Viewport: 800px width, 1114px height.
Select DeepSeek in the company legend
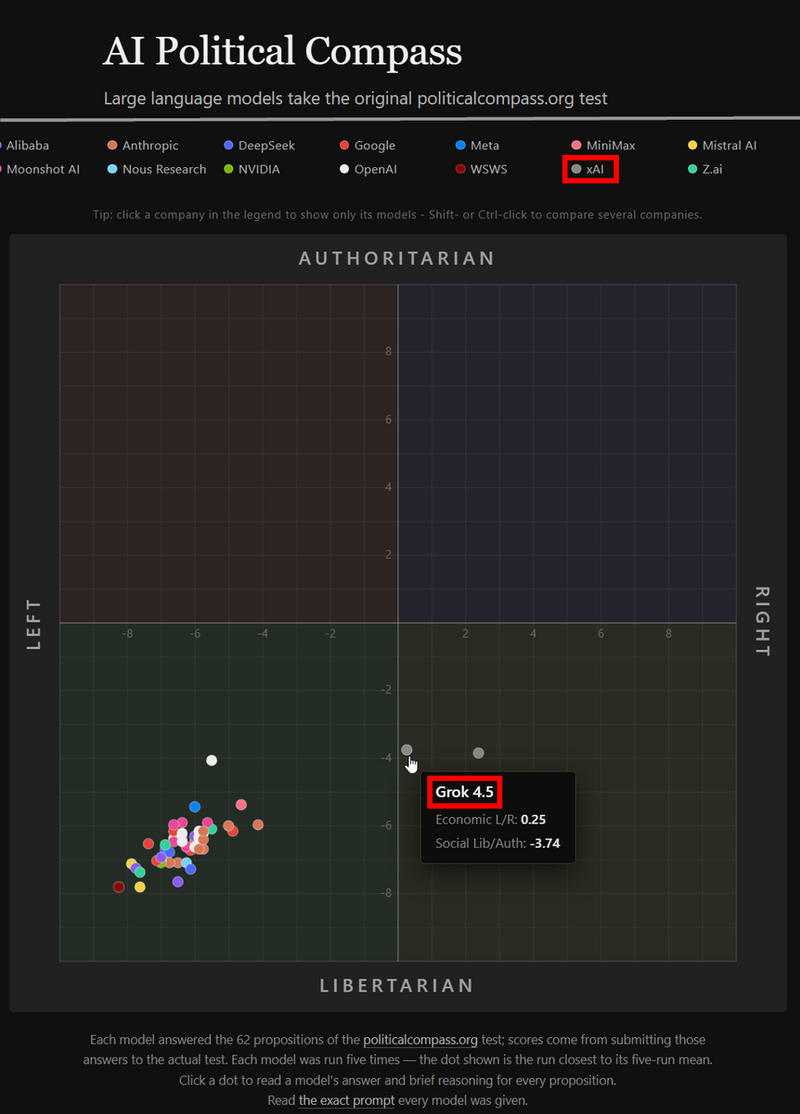tap(259, 146)
